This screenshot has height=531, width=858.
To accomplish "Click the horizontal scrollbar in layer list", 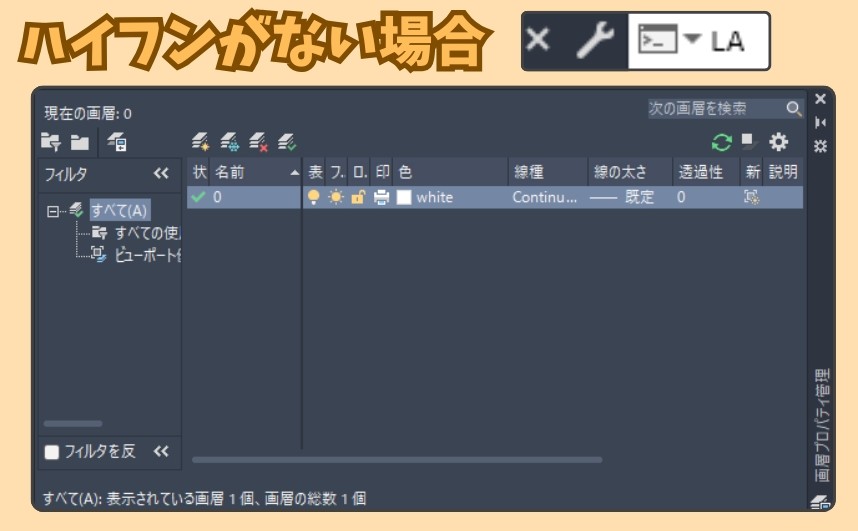I will coord(397,460).
